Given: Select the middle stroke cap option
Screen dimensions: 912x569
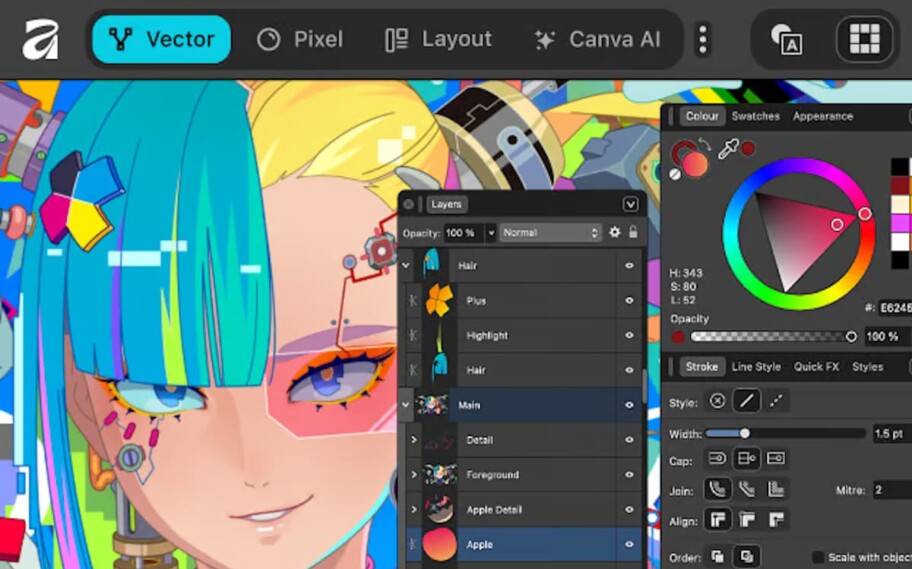Looking at the screenshot, I should (746, 459).
